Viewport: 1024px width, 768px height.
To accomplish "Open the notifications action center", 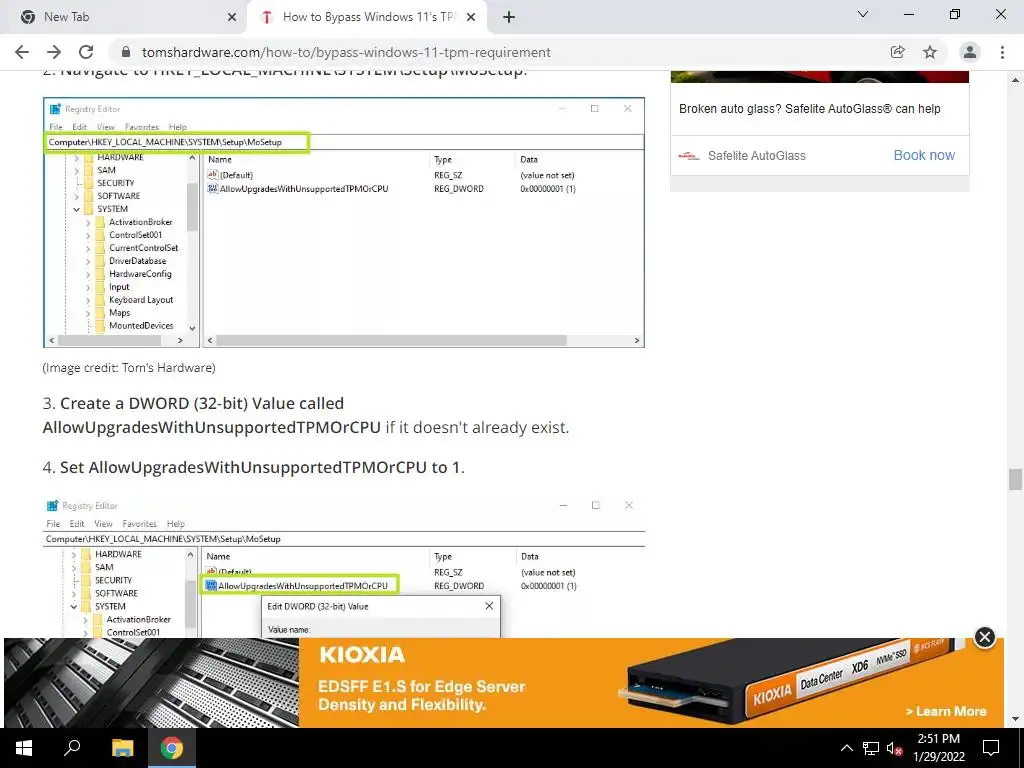I will (991, 748).
